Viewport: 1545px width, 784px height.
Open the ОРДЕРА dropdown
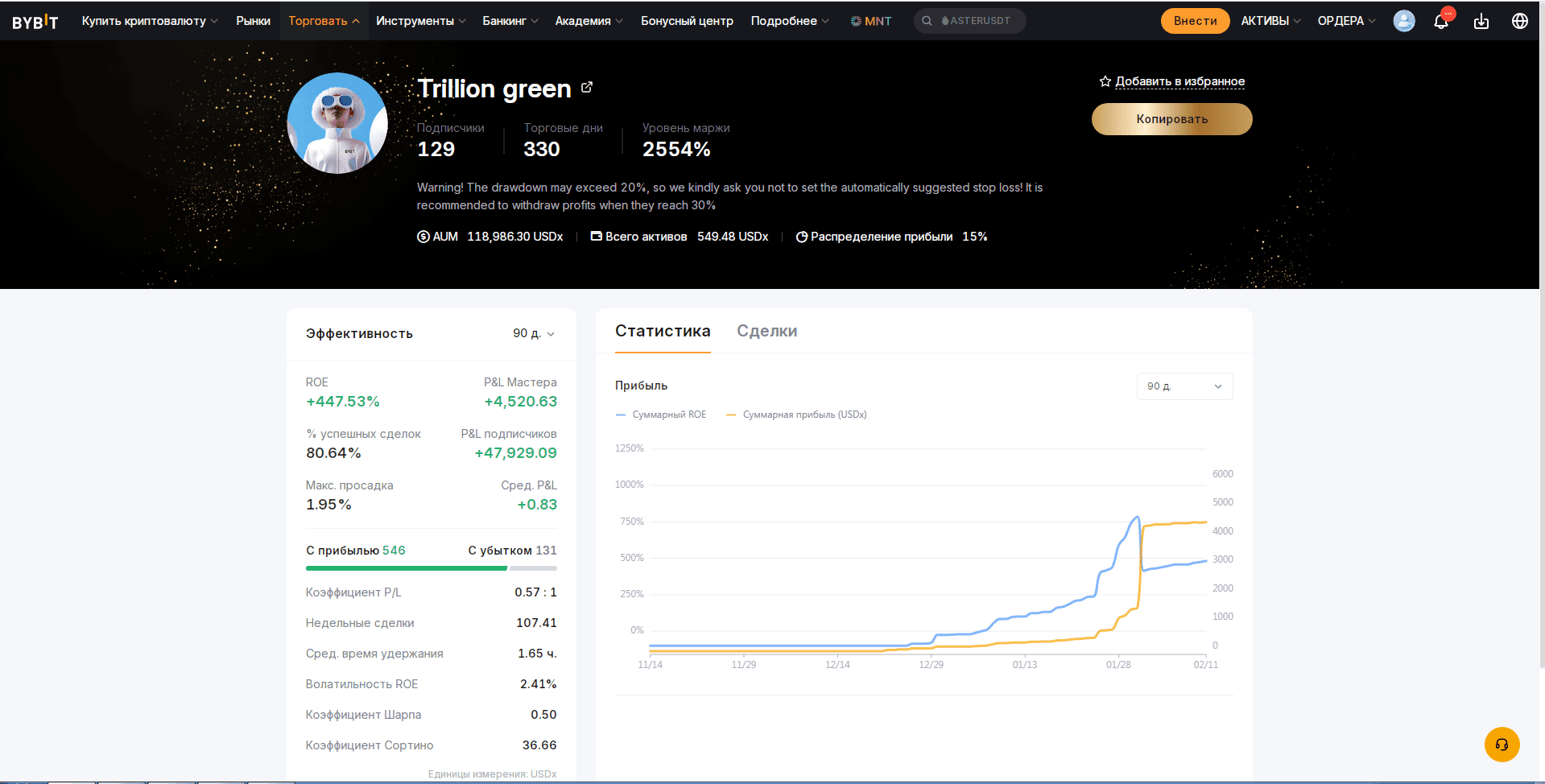coord(1346,21)
